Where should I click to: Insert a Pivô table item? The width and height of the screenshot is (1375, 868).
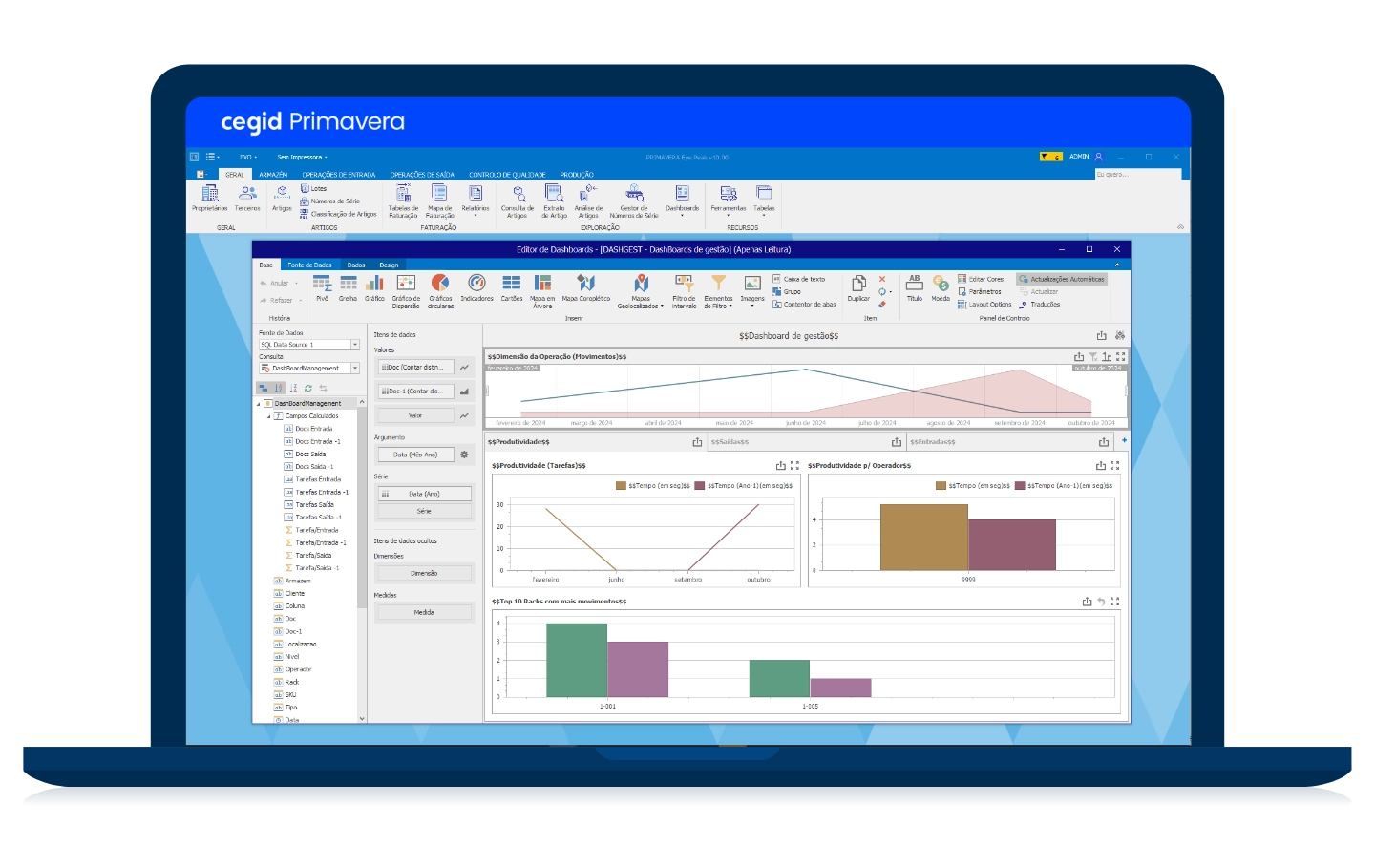[322, 287]
